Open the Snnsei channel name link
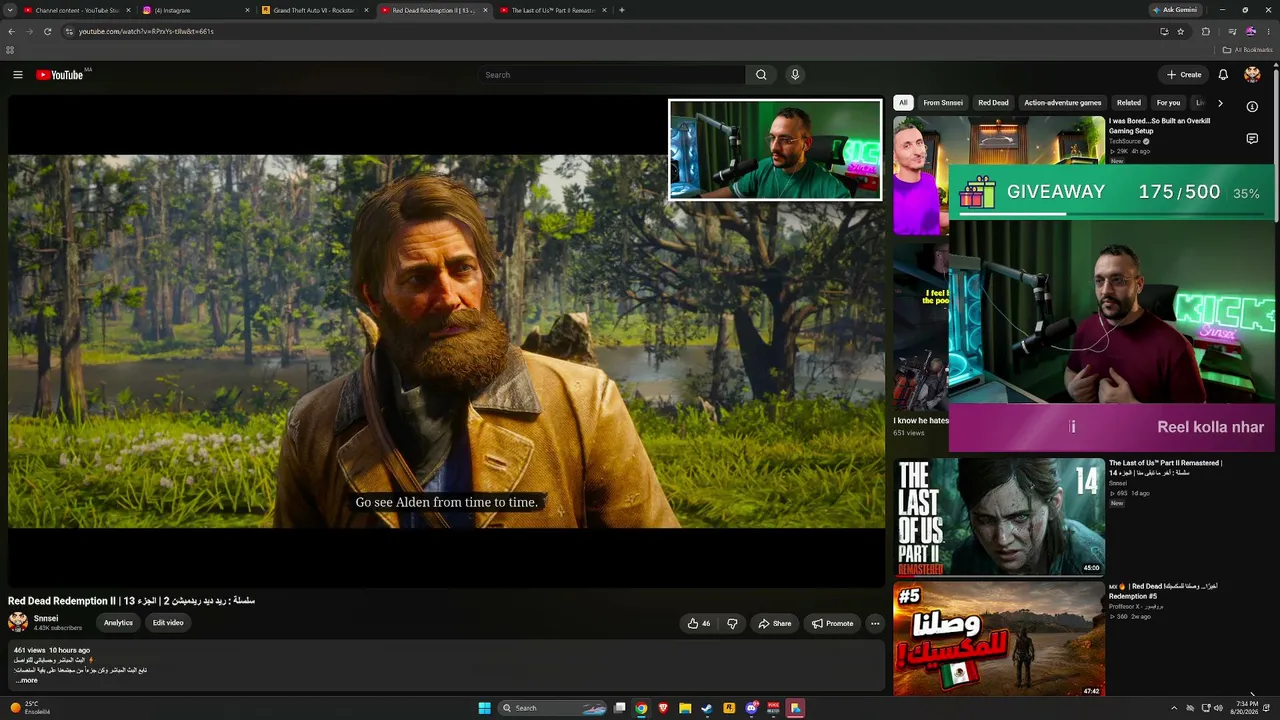1280x720 pixels. (x=46, y=618)
